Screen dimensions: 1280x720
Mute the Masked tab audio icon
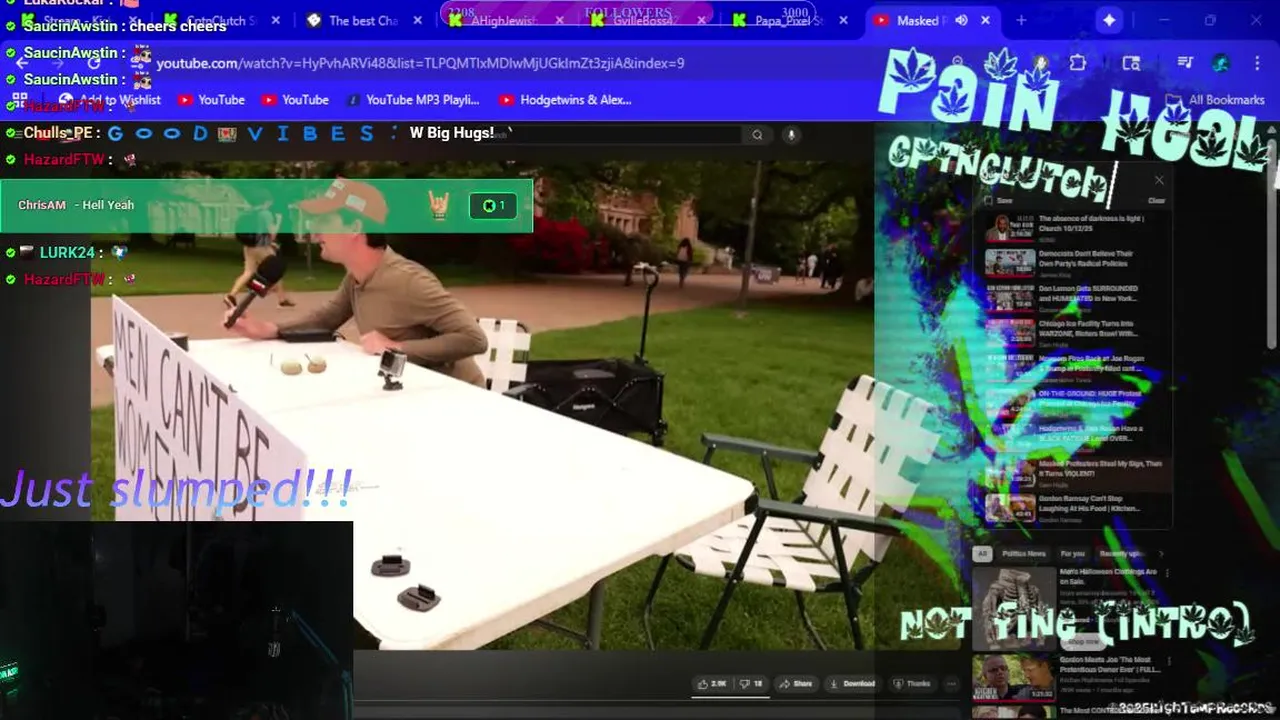coord(961,20)
